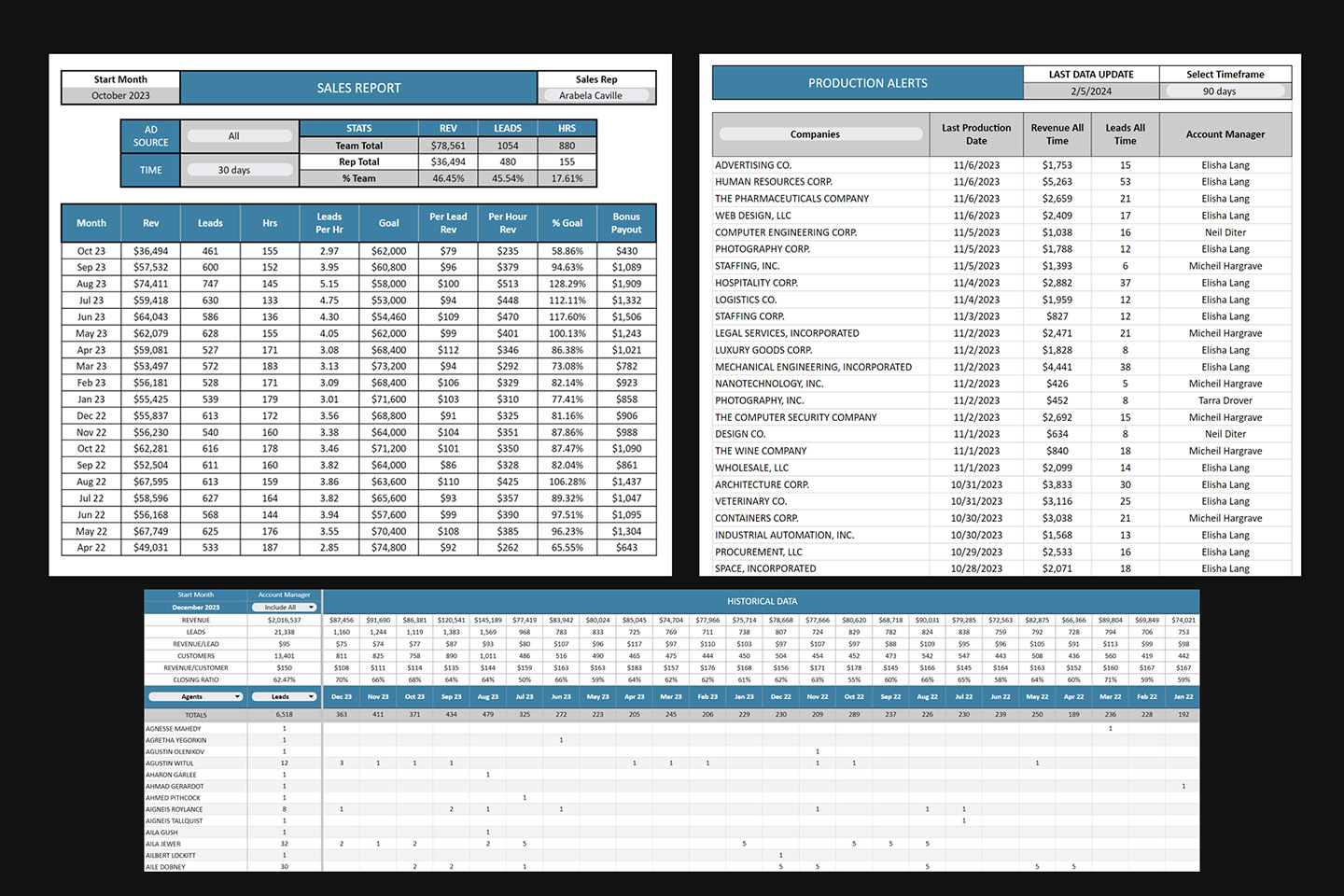Select Neil Diter in the DESIGN CO. row
Image resolution: width=1344 pixels, height=896 pixels.
[1225, 434]
